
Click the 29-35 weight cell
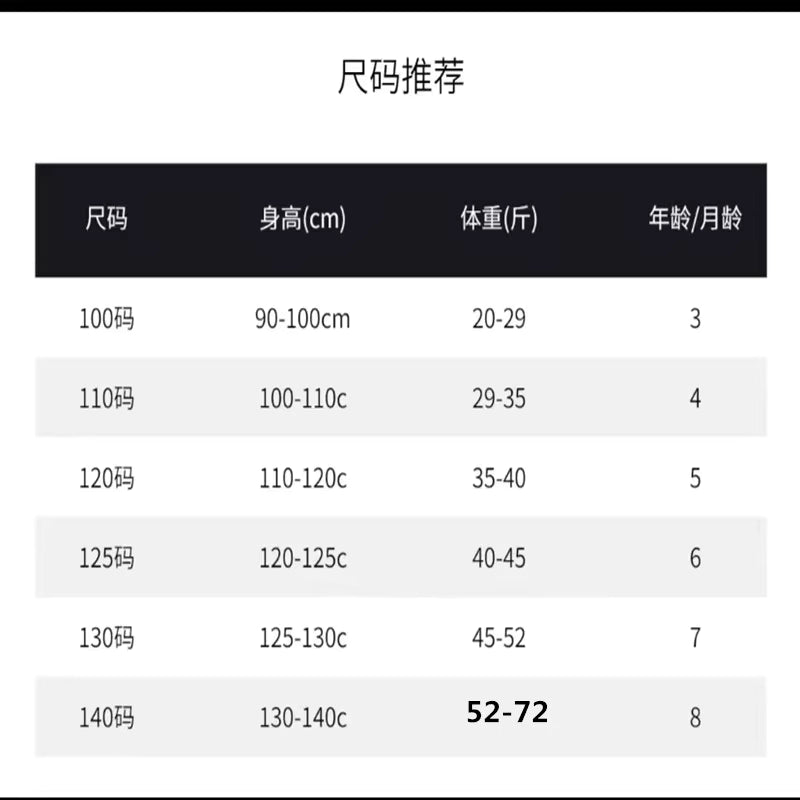coord(498,399)
